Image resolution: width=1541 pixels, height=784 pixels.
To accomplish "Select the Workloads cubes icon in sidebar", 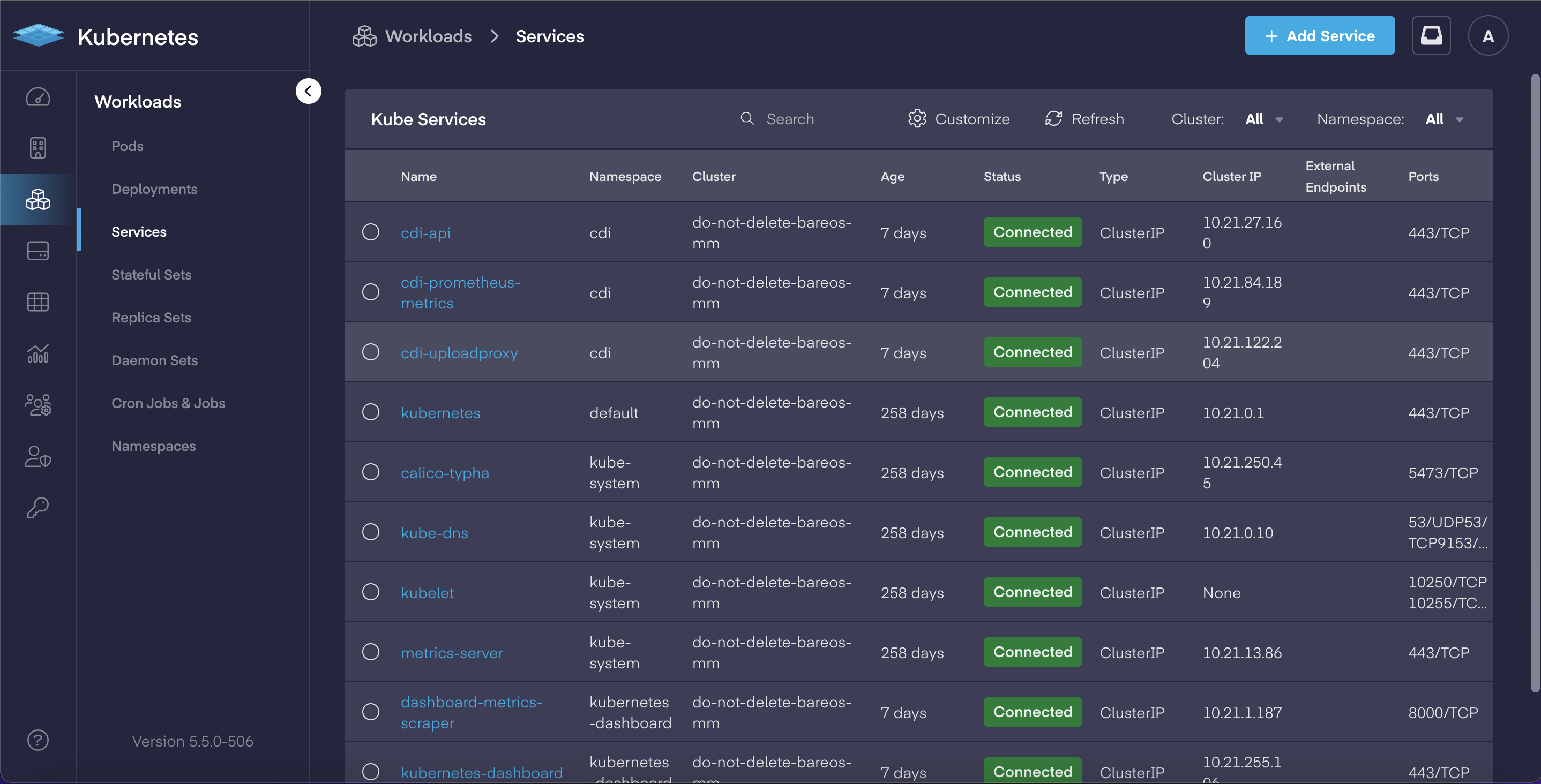I will [x=38, y=199].
